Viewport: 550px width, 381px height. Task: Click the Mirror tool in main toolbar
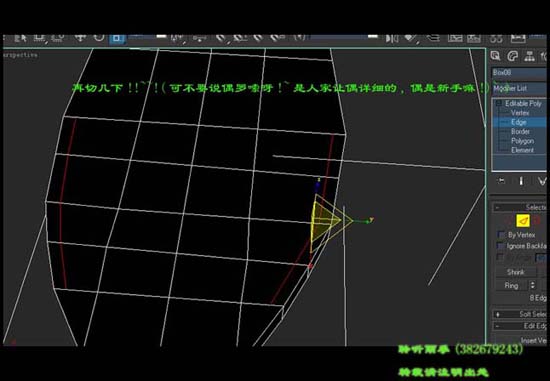click(391, 38)
